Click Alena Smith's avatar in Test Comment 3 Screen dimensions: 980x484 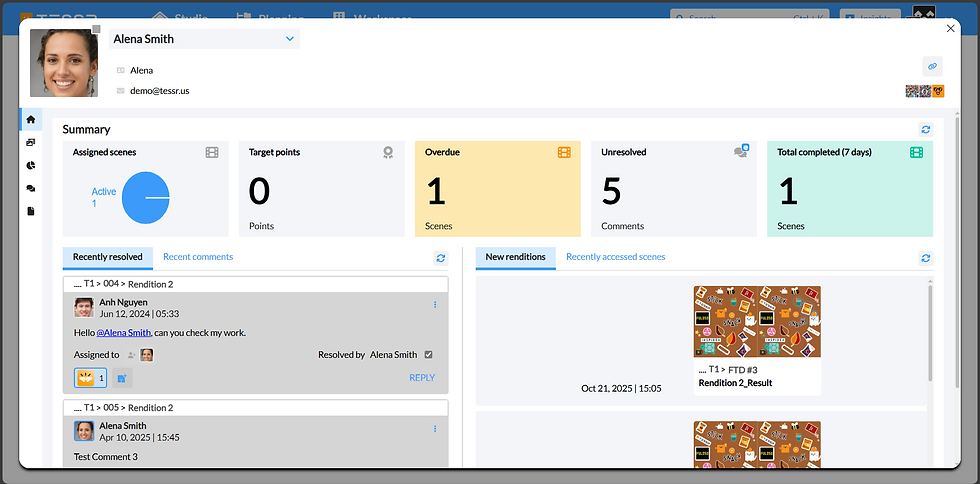(84, 431)
